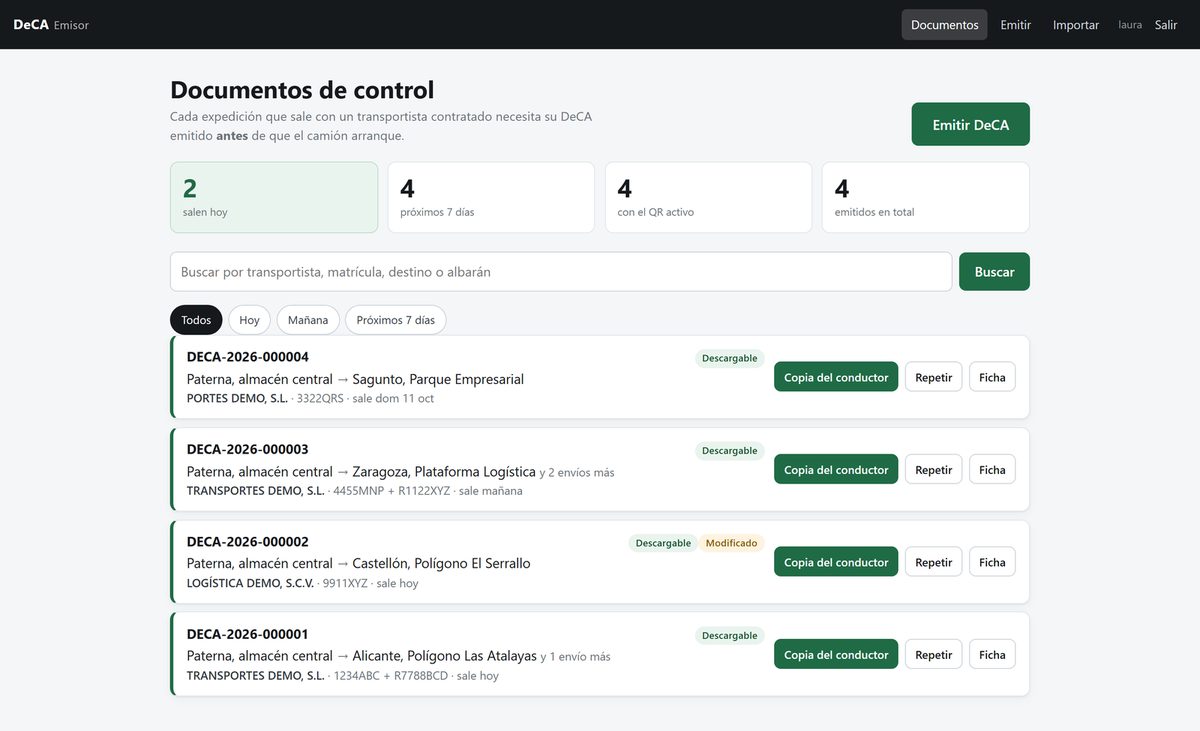Open the Documentos nav item

[944, 25]
